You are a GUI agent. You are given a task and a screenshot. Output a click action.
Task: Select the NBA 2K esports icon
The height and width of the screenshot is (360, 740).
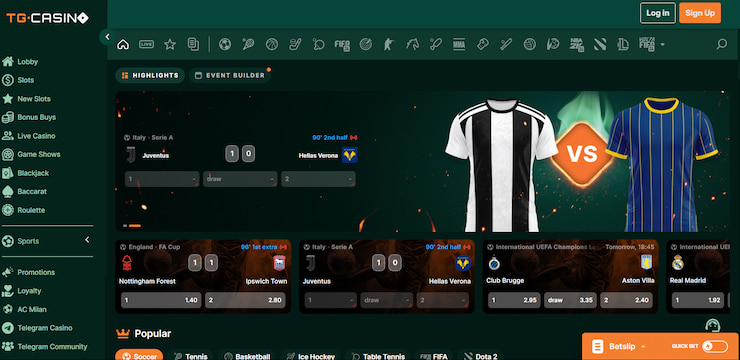click(x=576, y=44)
